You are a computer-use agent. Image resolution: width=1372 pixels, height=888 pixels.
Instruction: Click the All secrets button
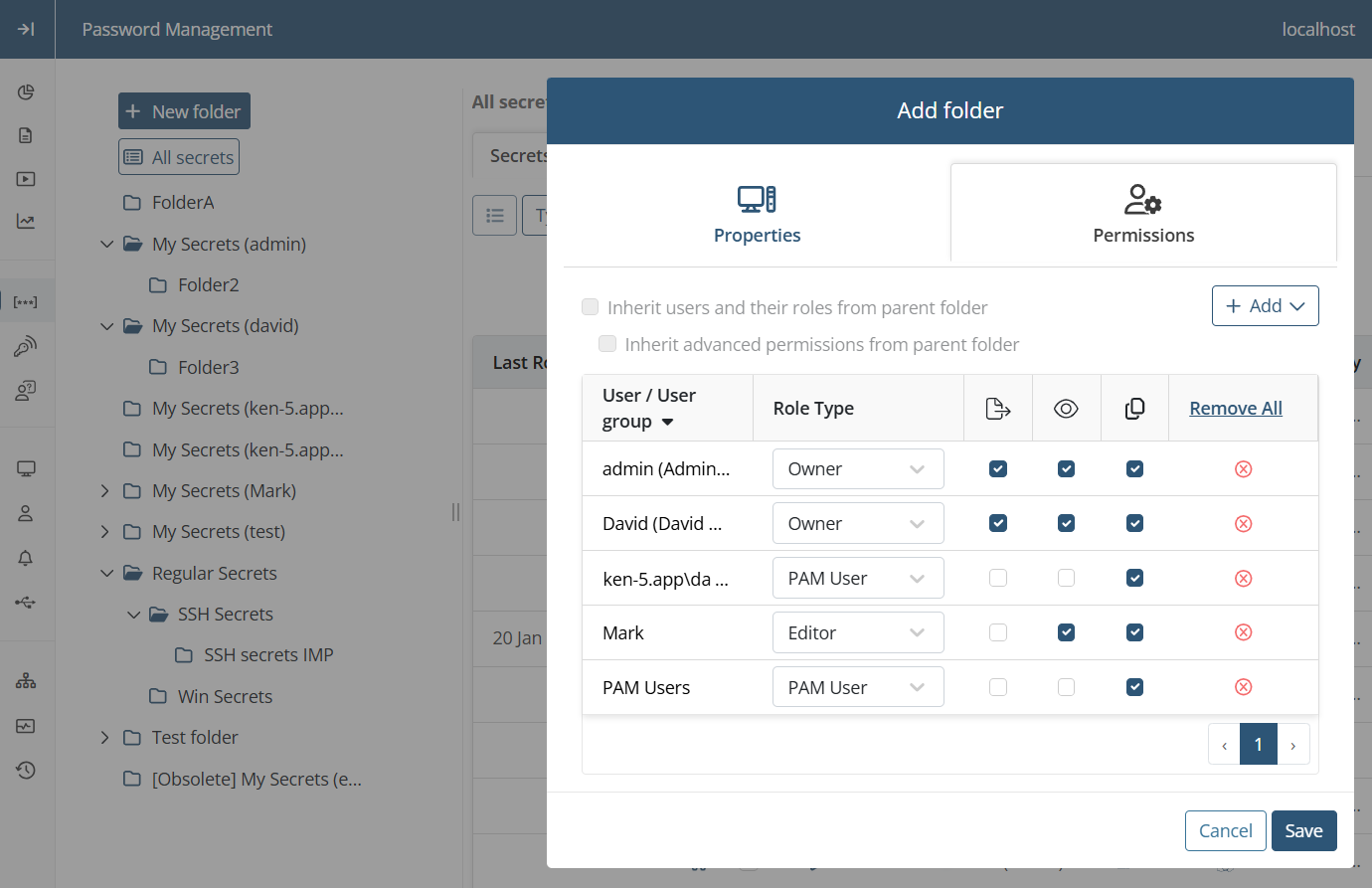tap(179, 157)
